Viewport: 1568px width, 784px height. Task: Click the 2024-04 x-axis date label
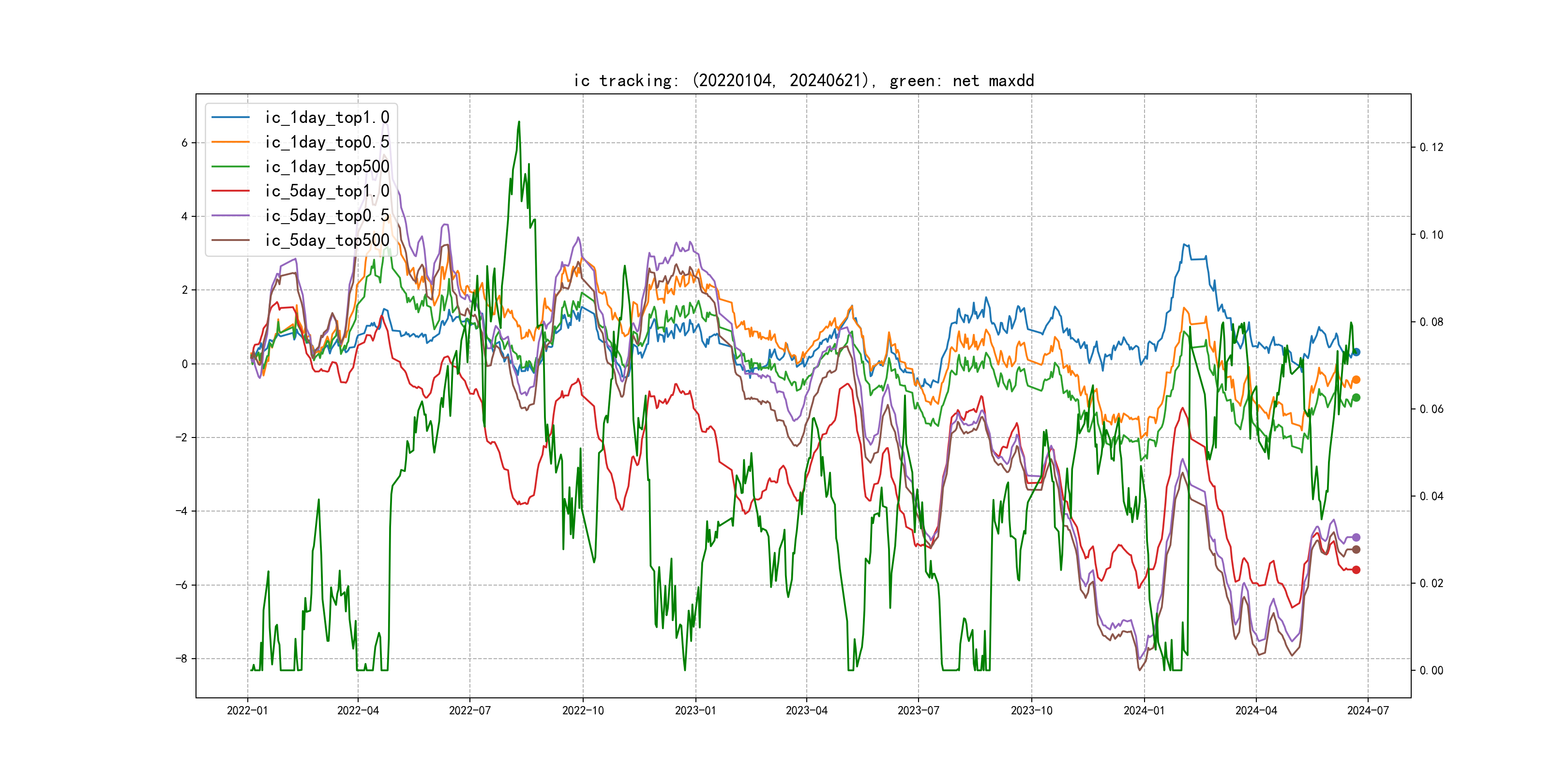1256,710
